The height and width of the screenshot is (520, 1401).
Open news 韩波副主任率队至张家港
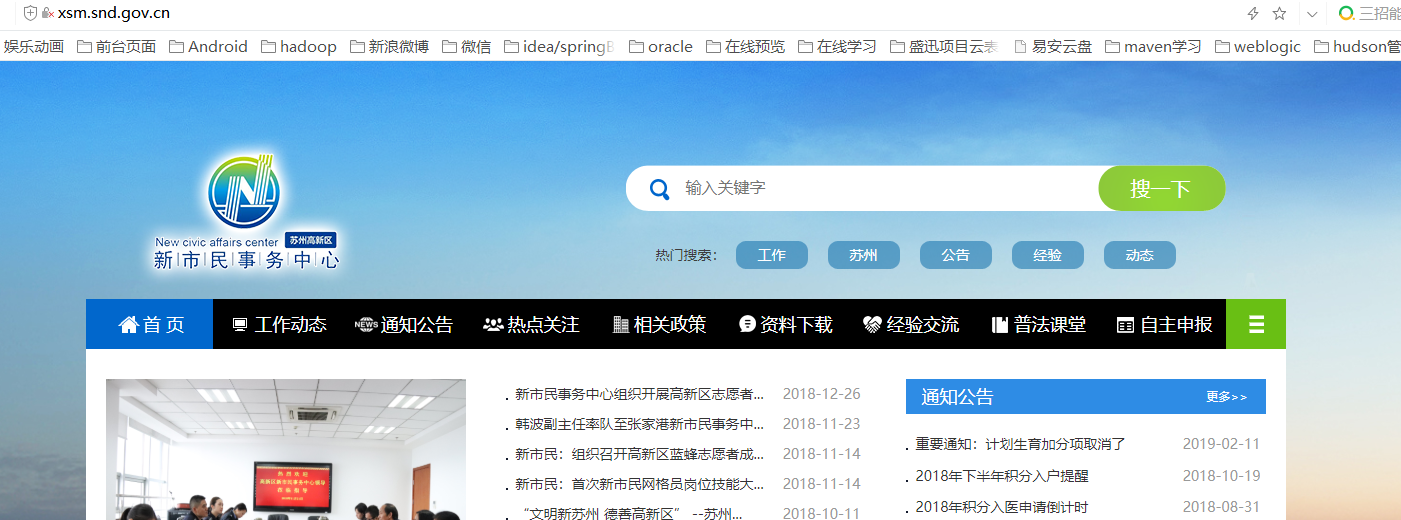coord(640,424)
